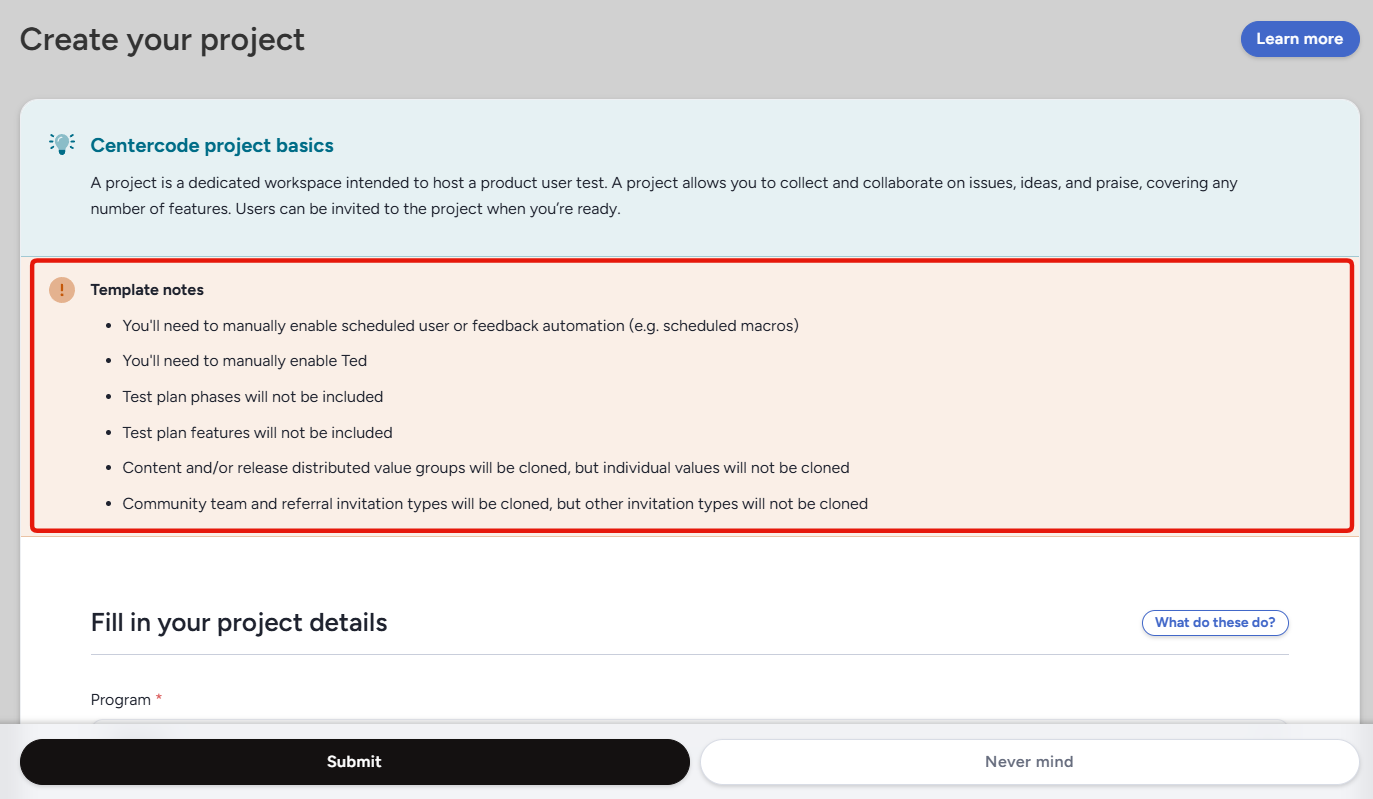Click the distributed value groups cloning note
This screenshot has width=1373, height=799.
tap(486, 468)
